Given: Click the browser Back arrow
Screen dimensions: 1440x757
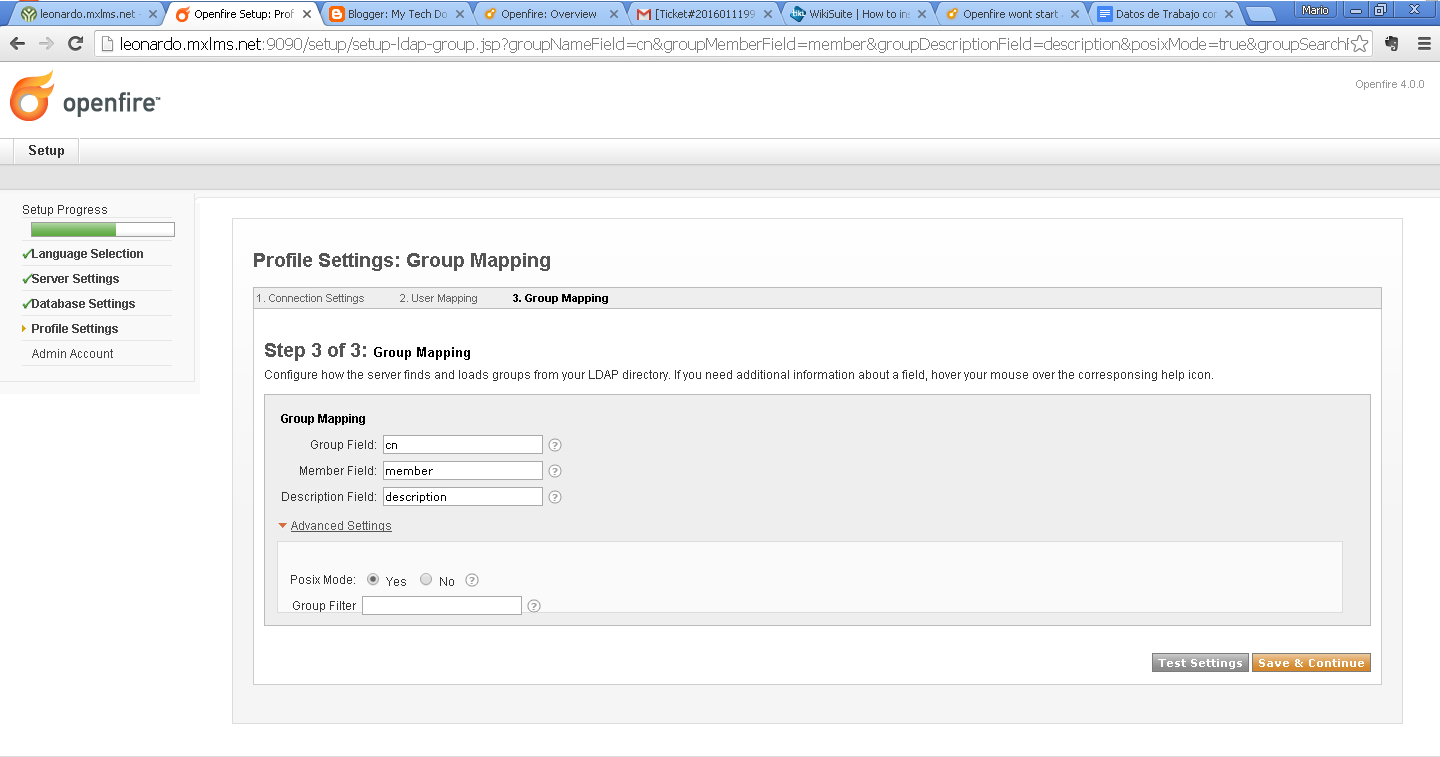Looking at the screenshot, I should [17, 44].
